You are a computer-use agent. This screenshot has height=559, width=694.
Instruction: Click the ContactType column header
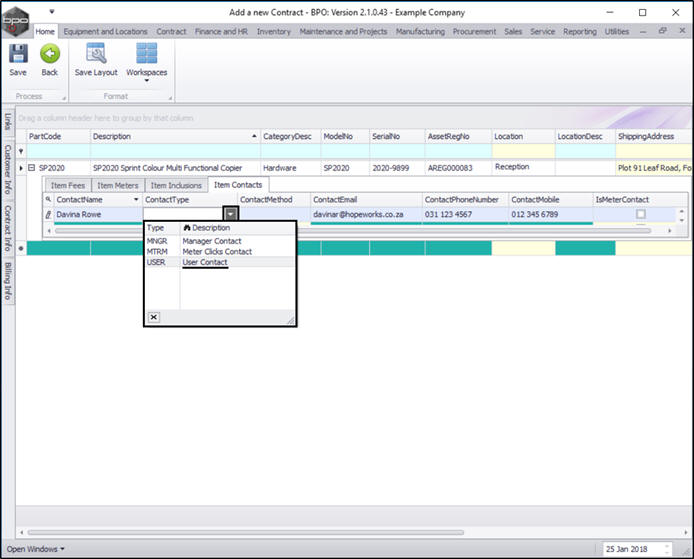[190, 200]
